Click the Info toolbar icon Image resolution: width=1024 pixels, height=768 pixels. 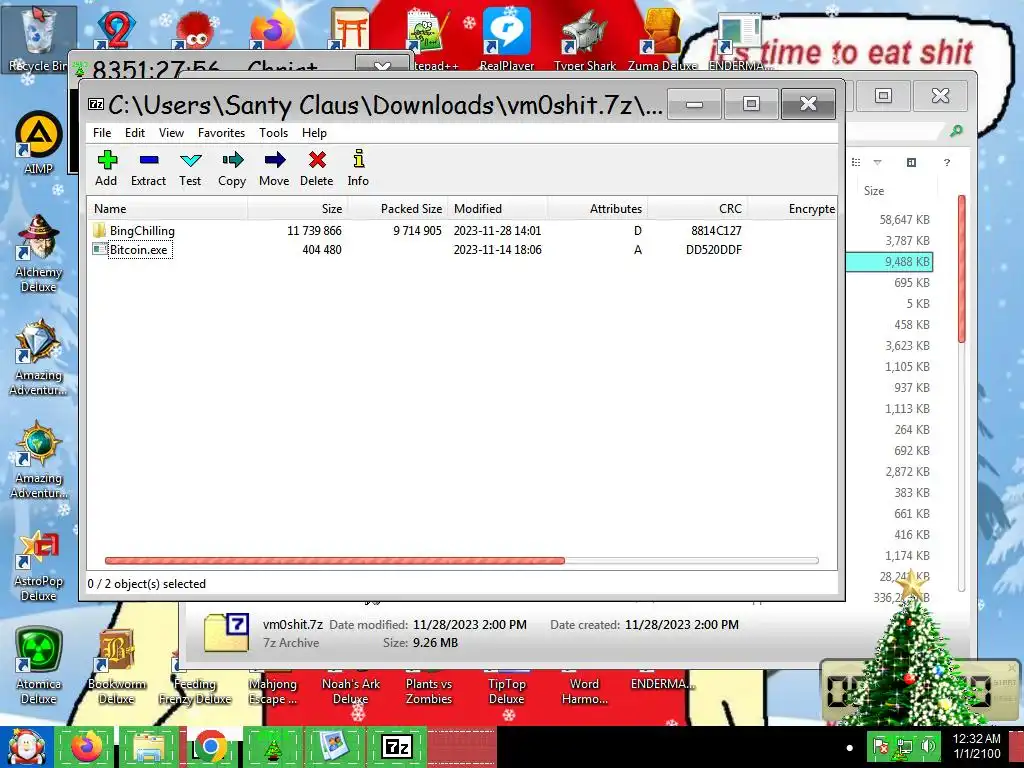(358, 168)
